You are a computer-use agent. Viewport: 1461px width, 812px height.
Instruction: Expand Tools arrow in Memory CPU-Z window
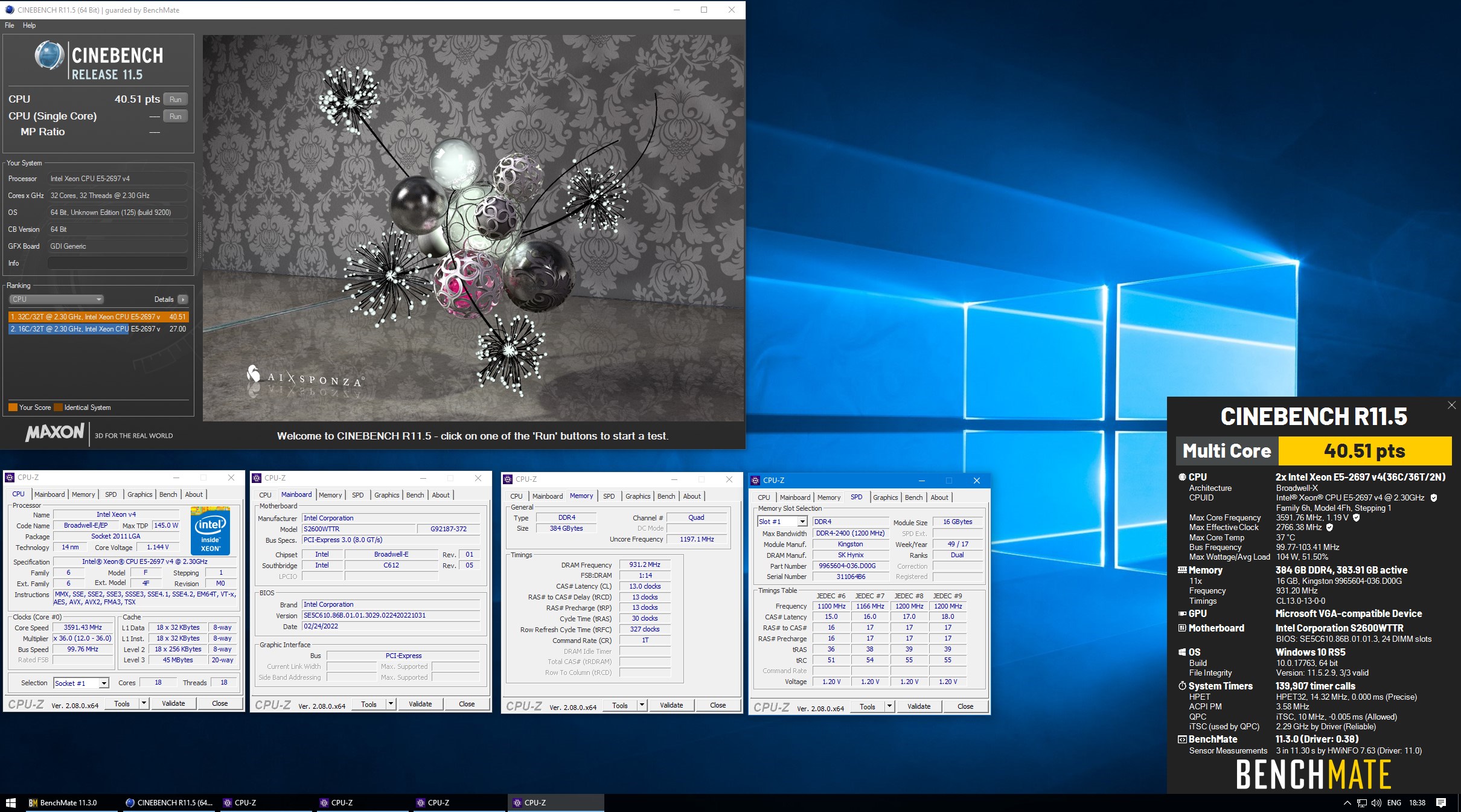[x=642, y=706]
